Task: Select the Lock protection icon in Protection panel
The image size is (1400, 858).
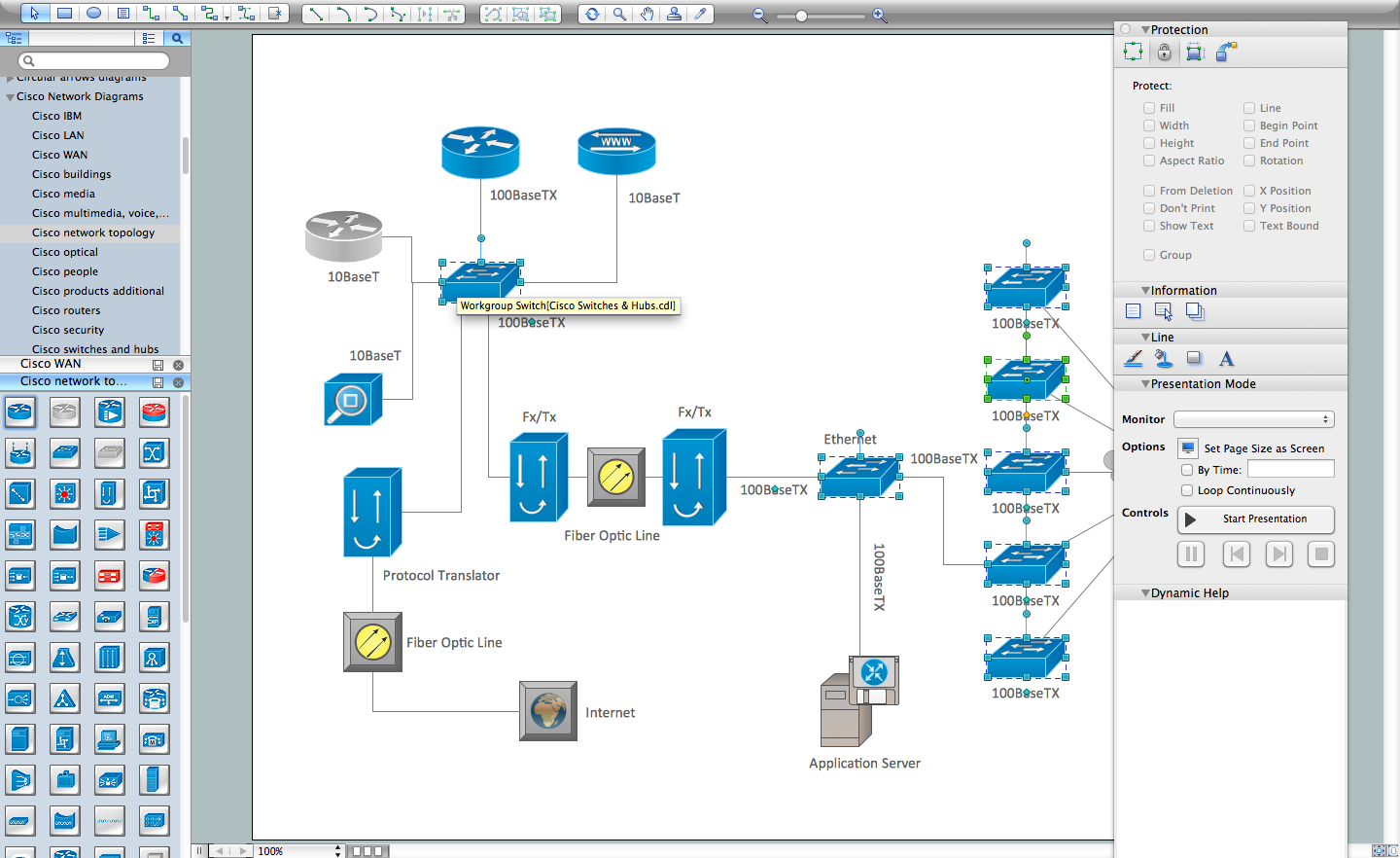Action: [x=1164, y=52]
